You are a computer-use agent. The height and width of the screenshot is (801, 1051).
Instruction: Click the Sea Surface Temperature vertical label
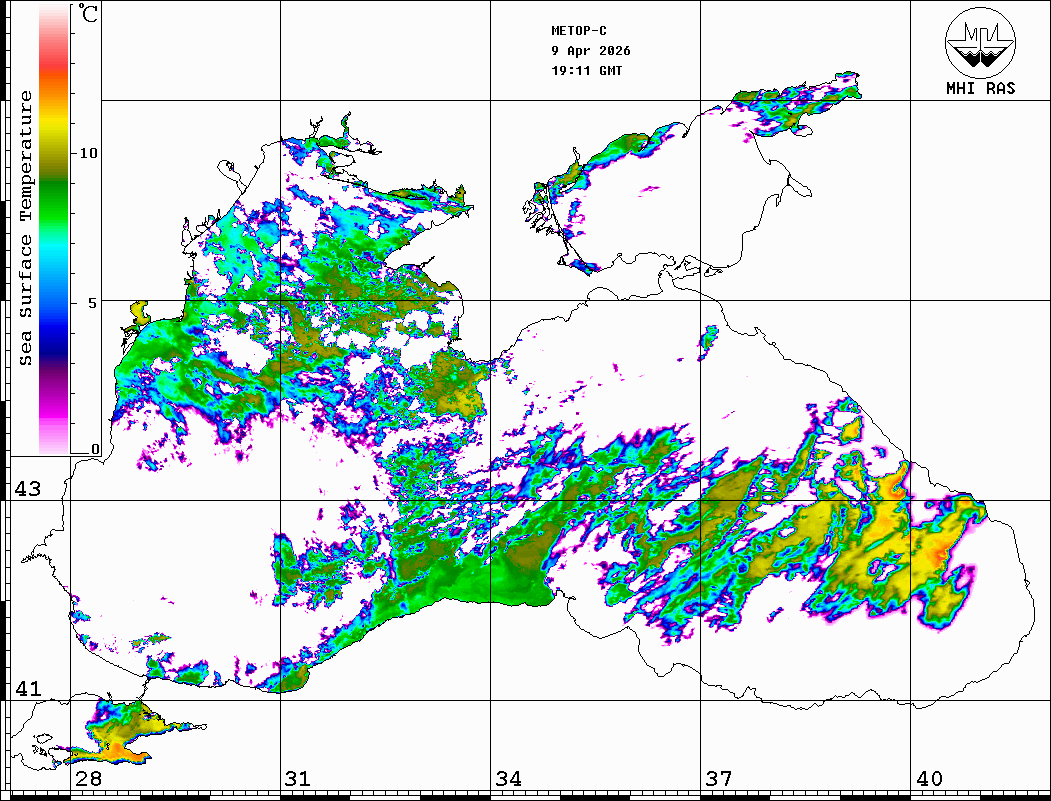coord(26,228)
